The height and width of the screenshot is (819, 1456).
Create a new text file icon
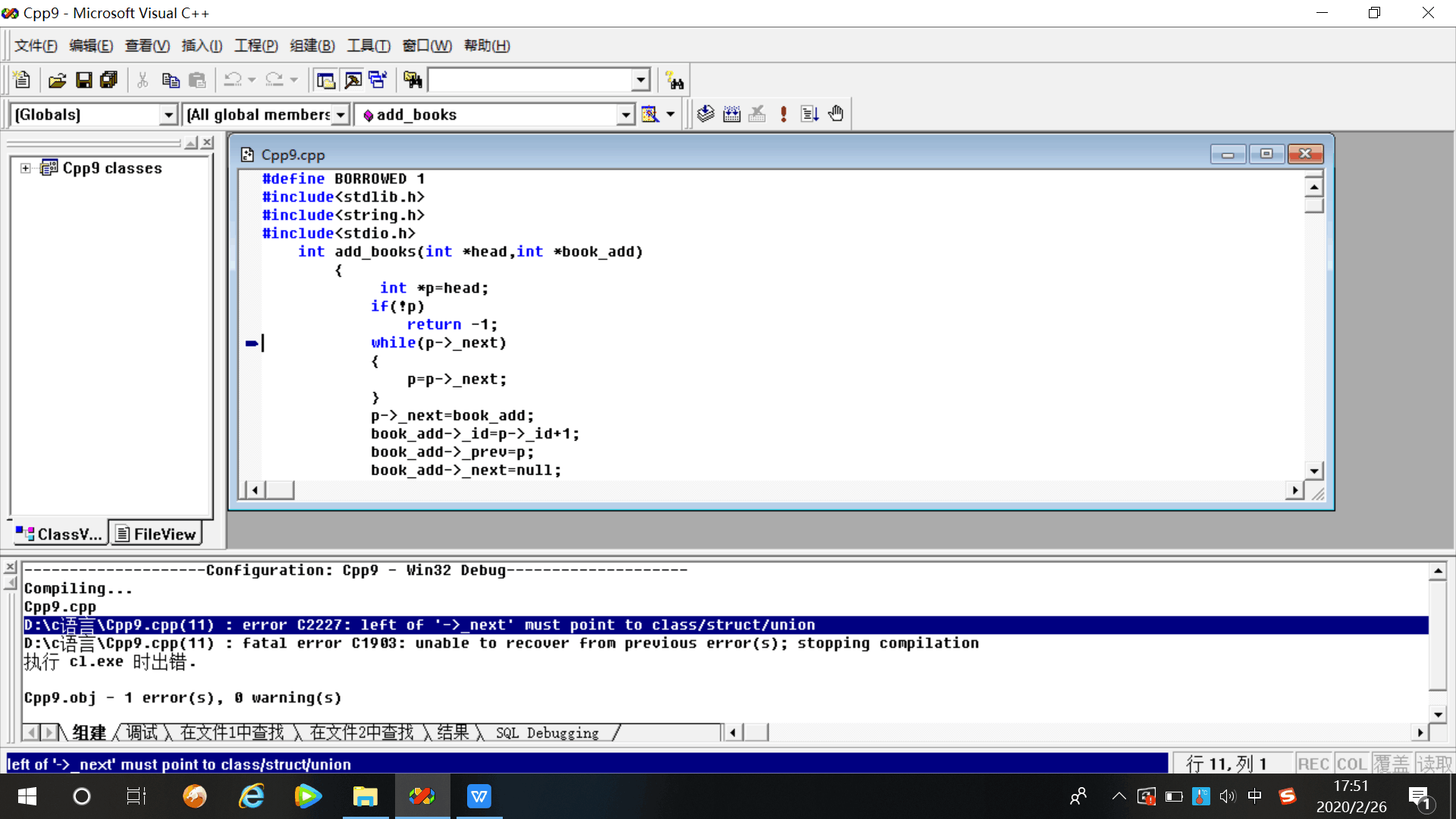click(22, 80)
